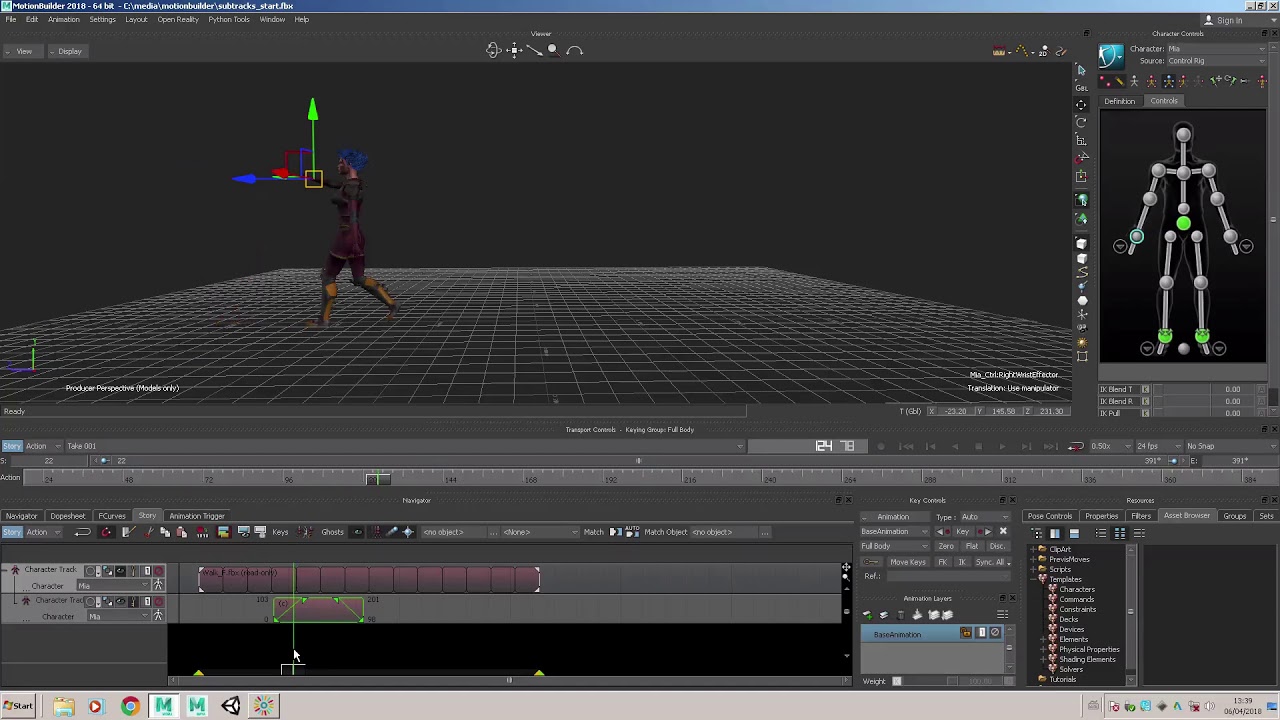Select the arrow selection tool
The width and height of the screenshot is (1280, 720).
[1081, 70]
